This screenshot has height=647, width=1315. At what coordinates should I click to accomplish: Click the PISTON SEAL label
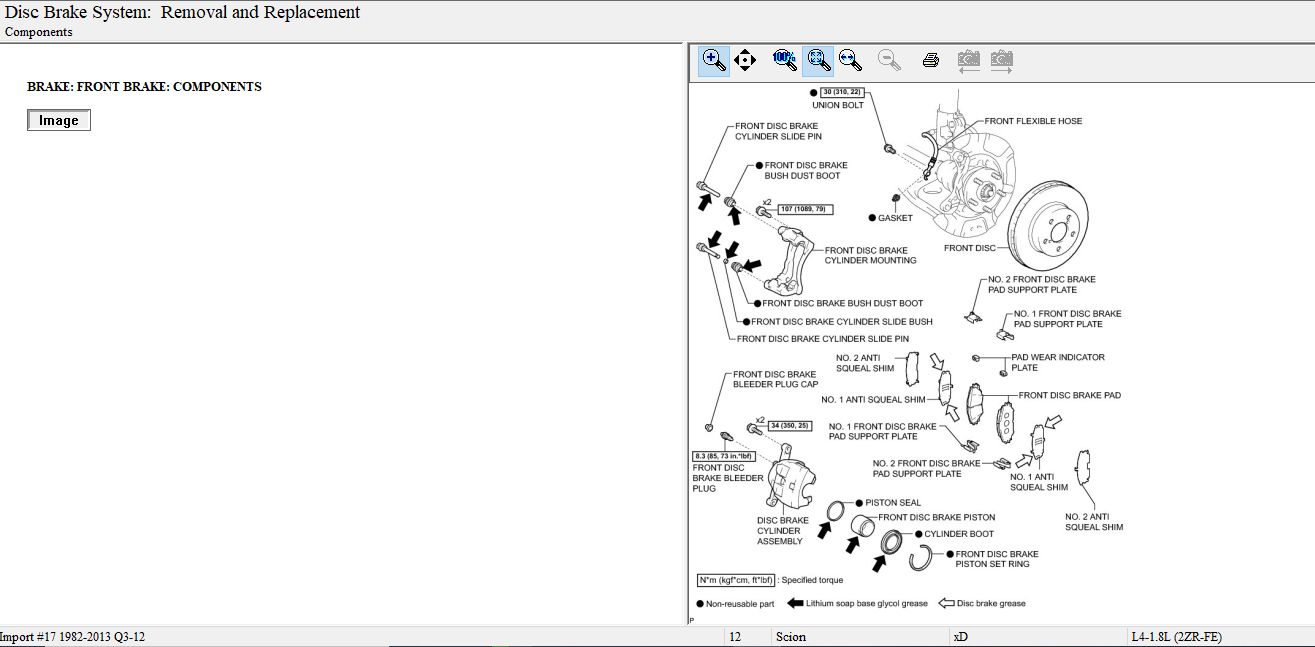click(893, 503)
